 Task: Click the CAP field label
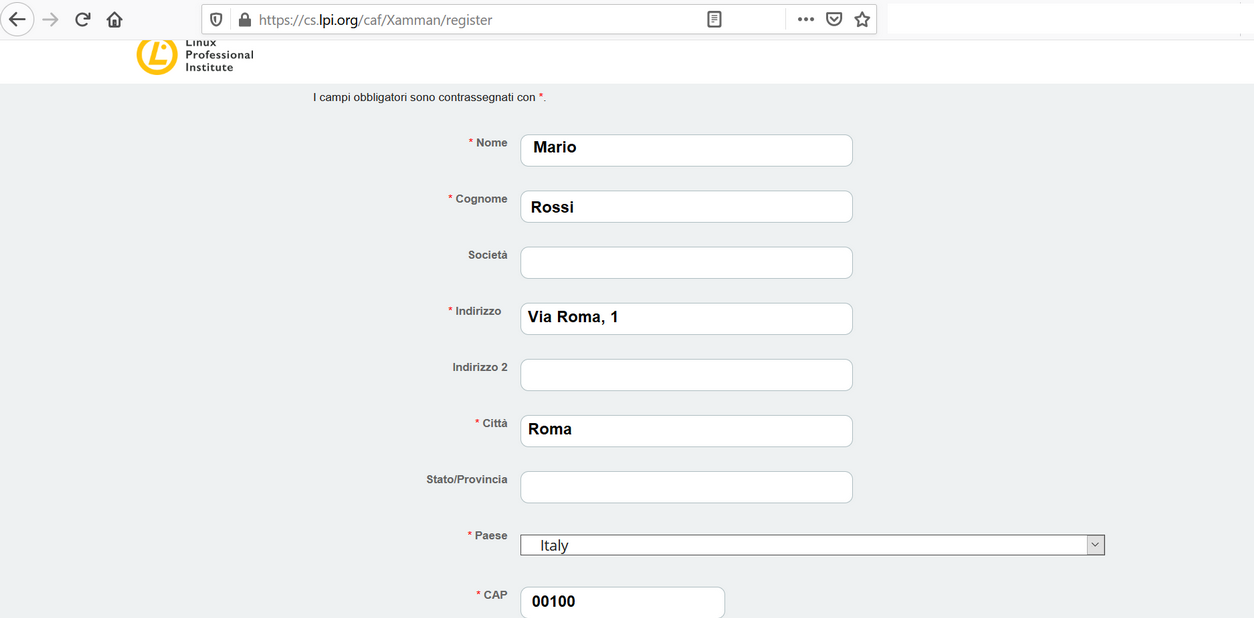(x=495, y=595)
